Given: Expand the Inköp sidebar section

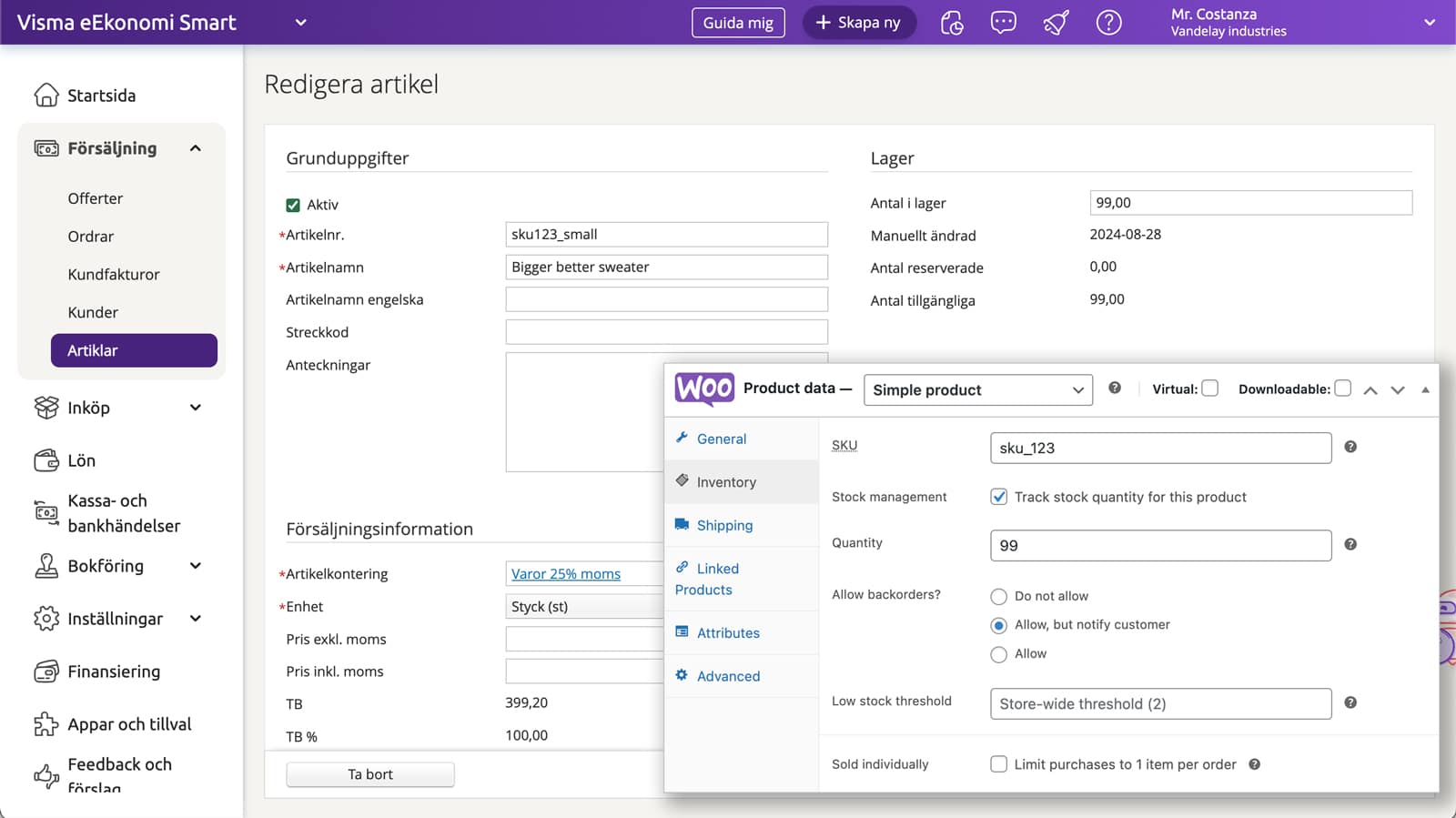Looking at the screenshot, I should tap(196, 408).
